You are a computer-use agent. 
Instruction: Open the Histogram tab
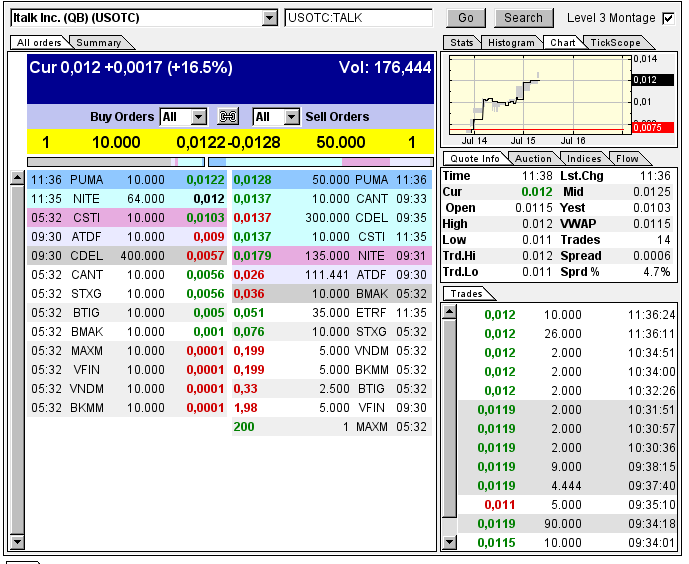[x=511, y=43]
